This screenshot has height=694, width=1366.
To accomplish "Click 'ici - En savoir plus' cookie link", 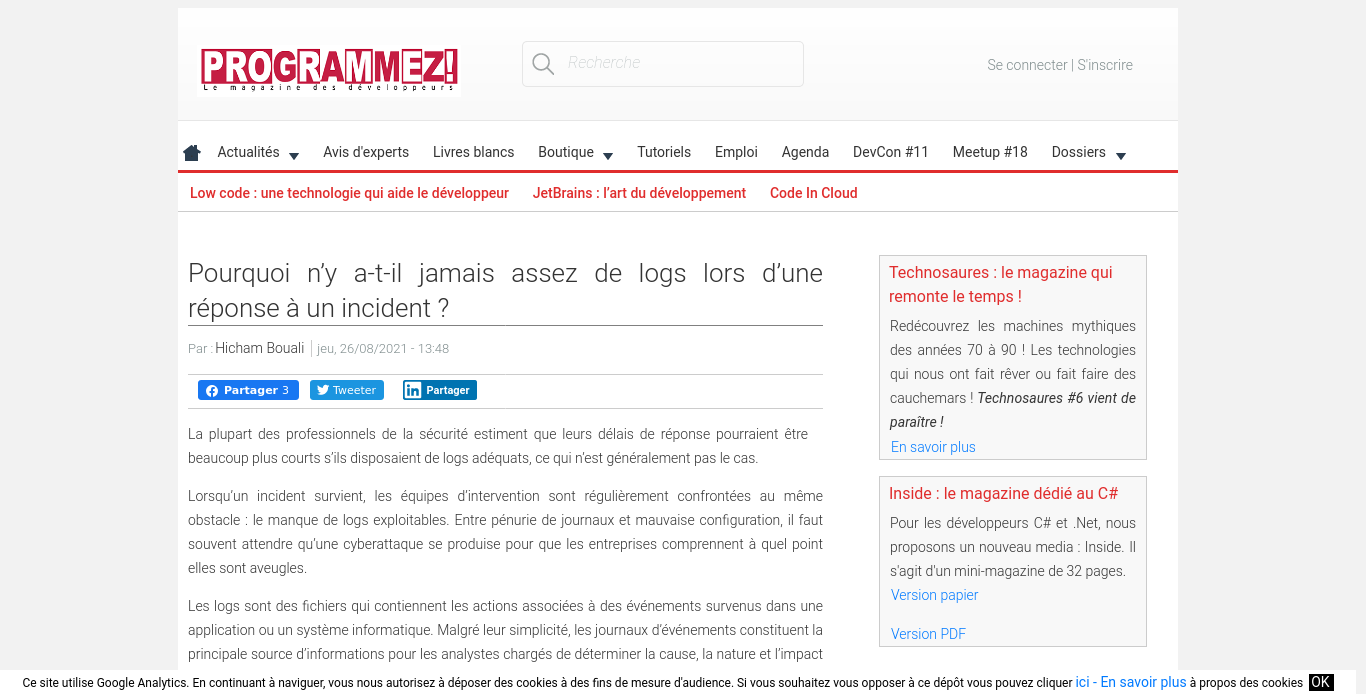I will 1131,682.
